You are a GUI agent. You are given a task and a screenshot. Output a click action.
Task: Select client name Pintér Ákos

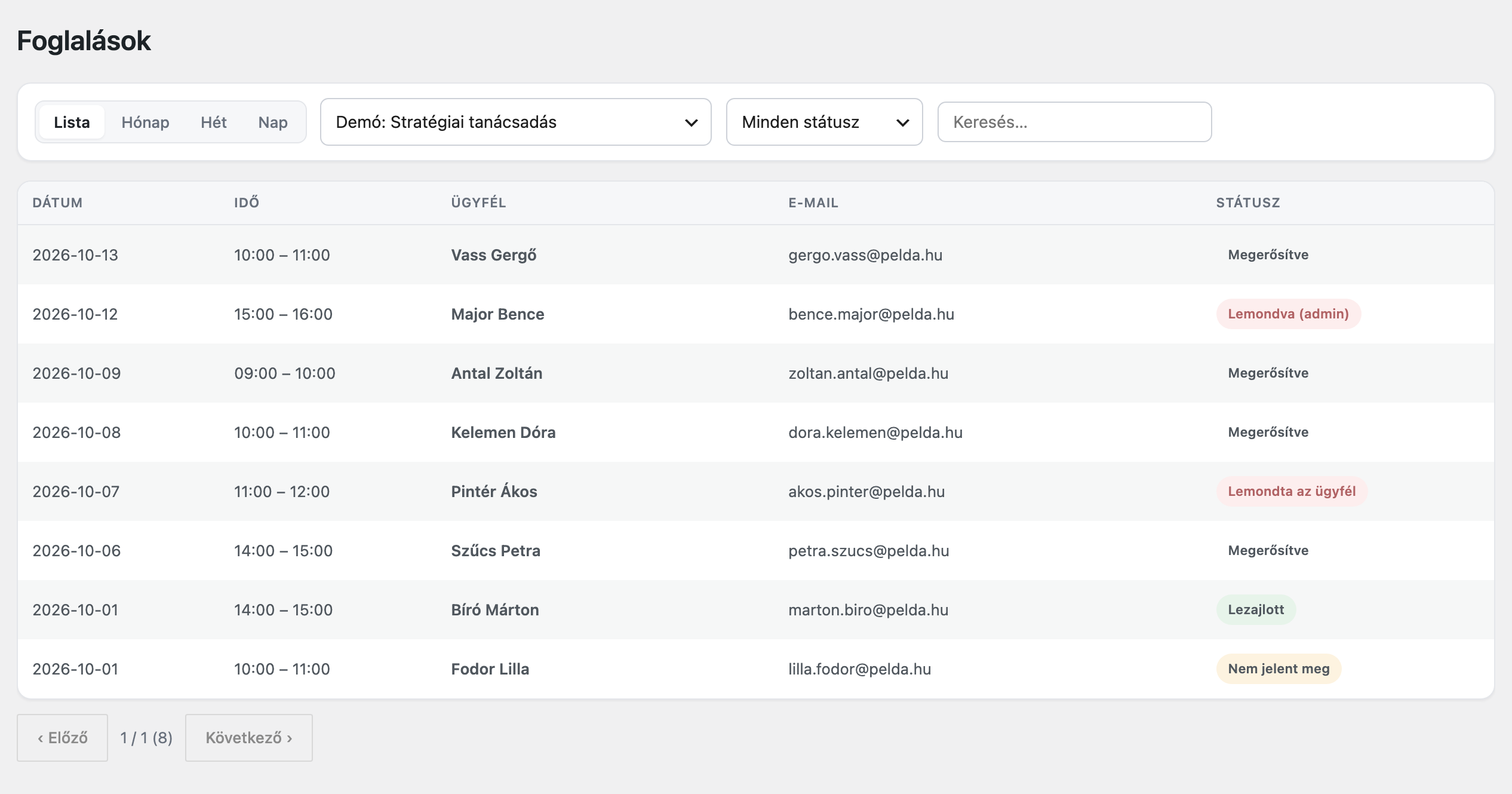(x=494, y=491)
